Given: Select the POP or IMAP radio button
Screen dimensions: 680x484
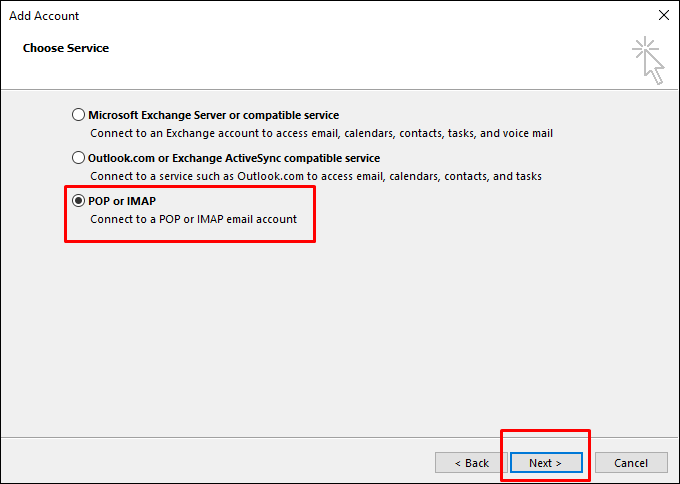Looking at the screenshot, I should click(x=79, y=201).
